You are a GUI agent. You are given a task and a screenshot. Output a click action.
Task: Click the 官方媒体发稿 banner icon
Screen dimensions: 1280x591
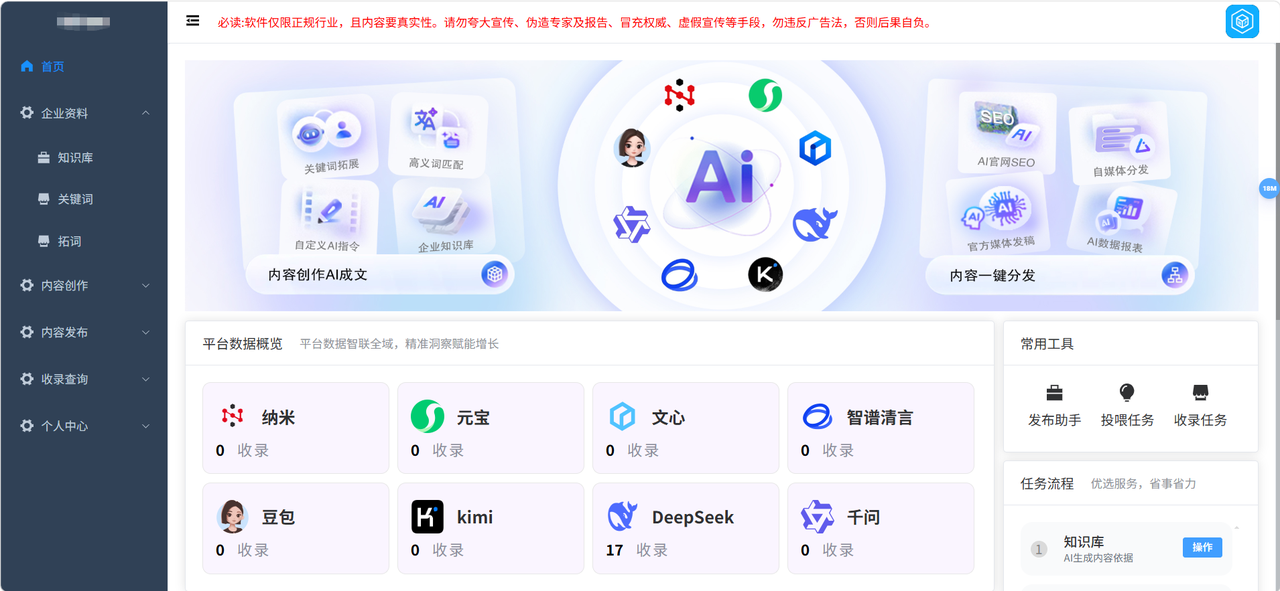pyautogui.click(x=998, y=216)
